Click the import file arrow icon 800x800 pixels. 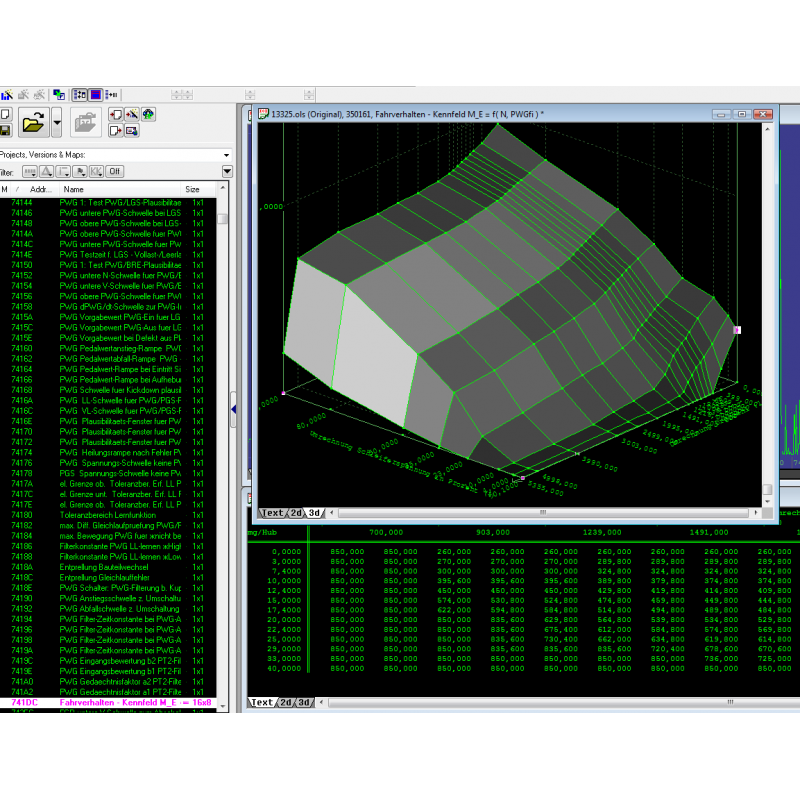(115, 114)
